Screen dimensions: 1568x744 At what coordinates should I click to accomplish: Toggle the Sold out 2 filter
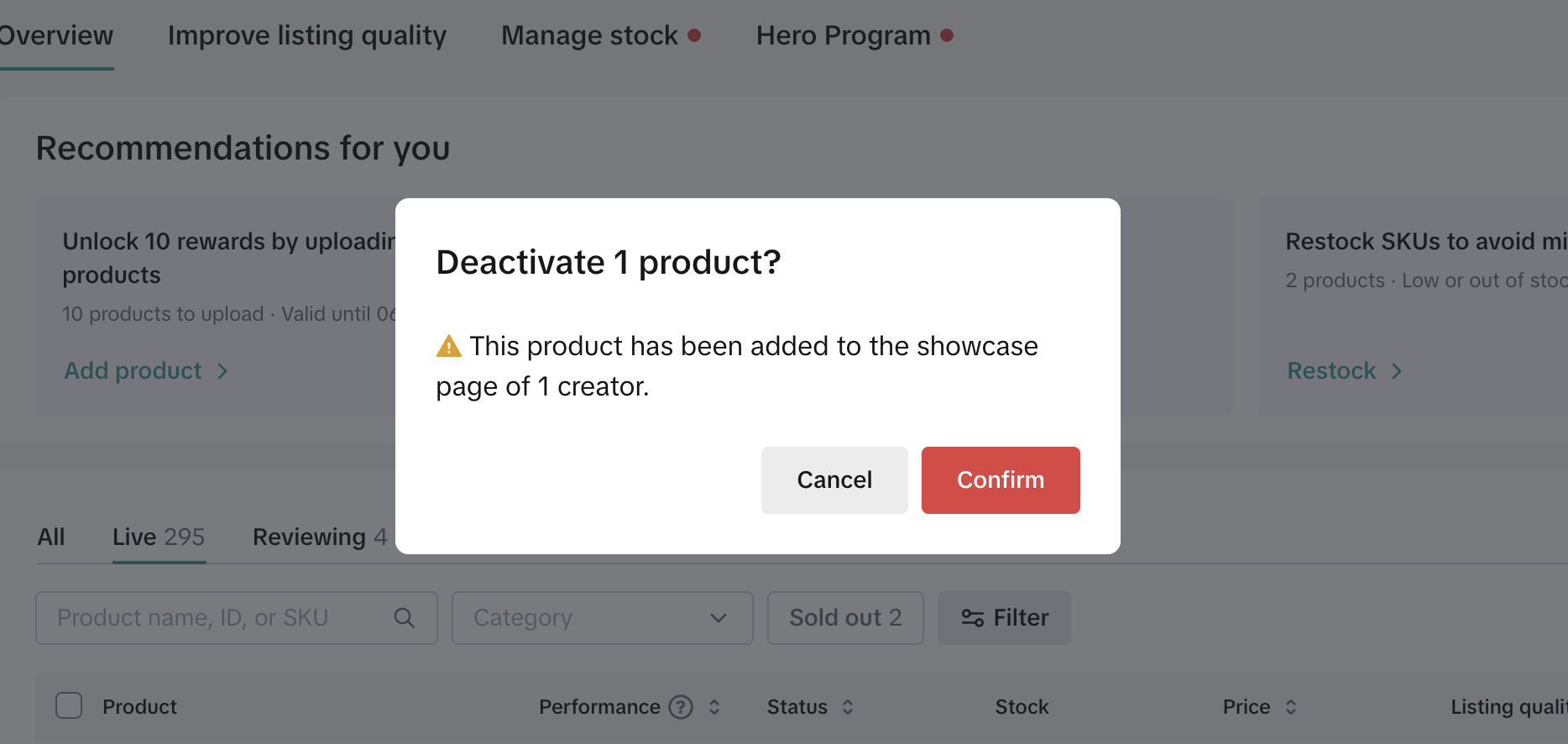click(845, 618)
